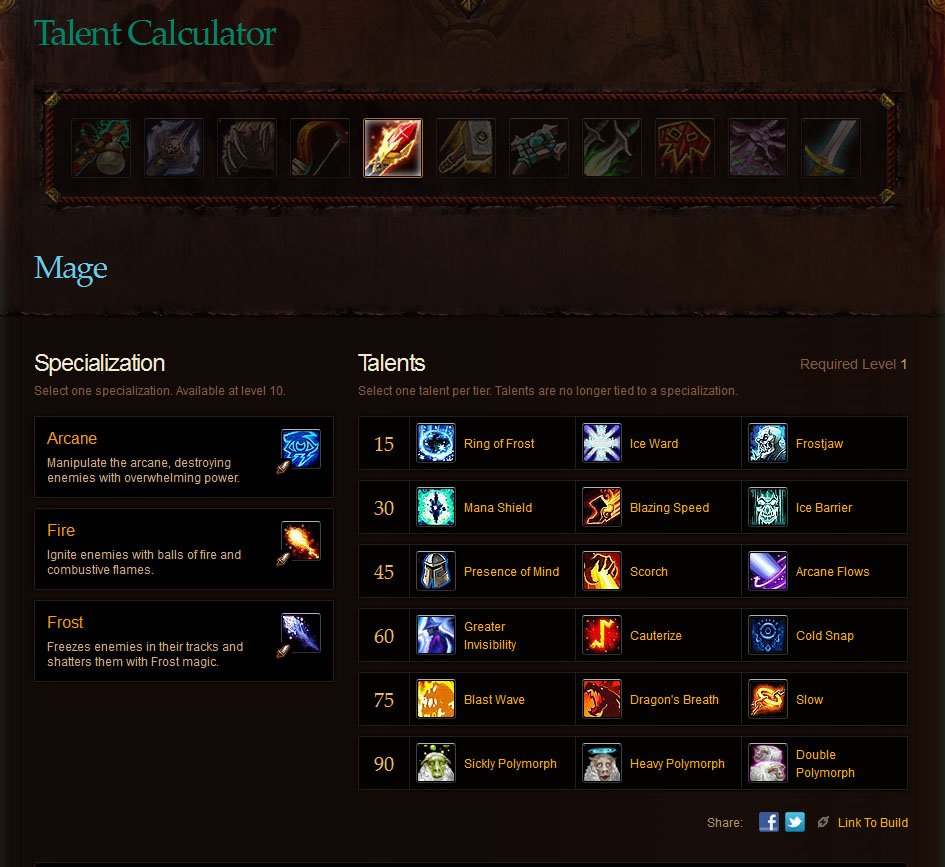945x867 pixels.
Task: Select the Fire specialization
Action: (x=184, y=549)
